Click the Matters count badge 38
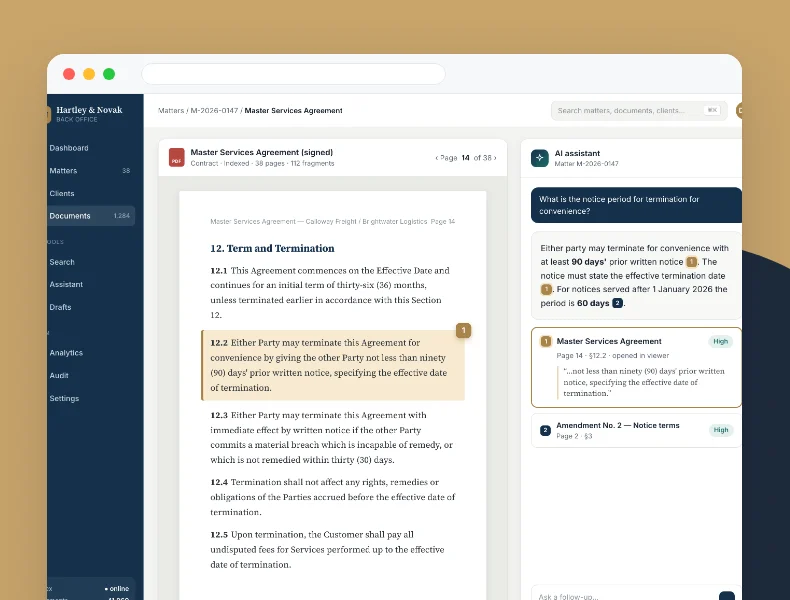790x600 pixels. tap(126, 171)
